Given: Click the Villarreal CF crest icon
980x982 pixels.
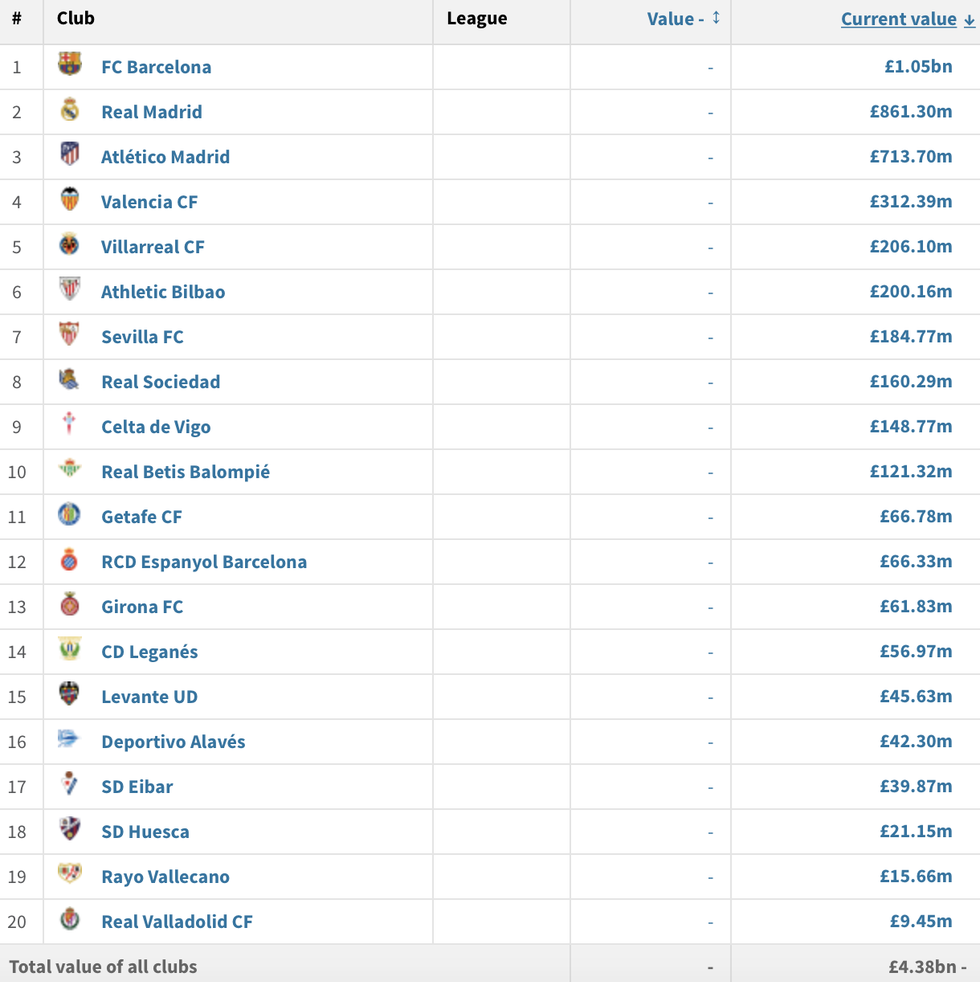Looking at the screenshot, I should point(70,245).
